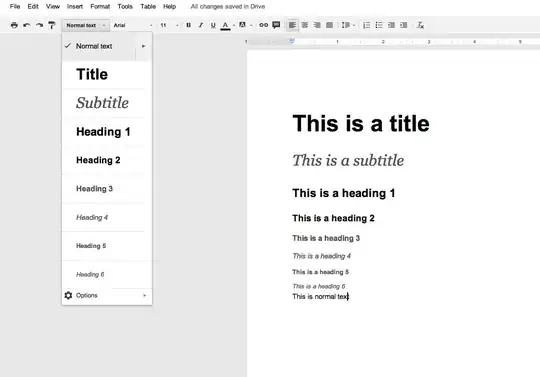Viewport: 540px width, 377px height.
Task: Click the 'This is a title' text in document
Action: tap(361, 123)
